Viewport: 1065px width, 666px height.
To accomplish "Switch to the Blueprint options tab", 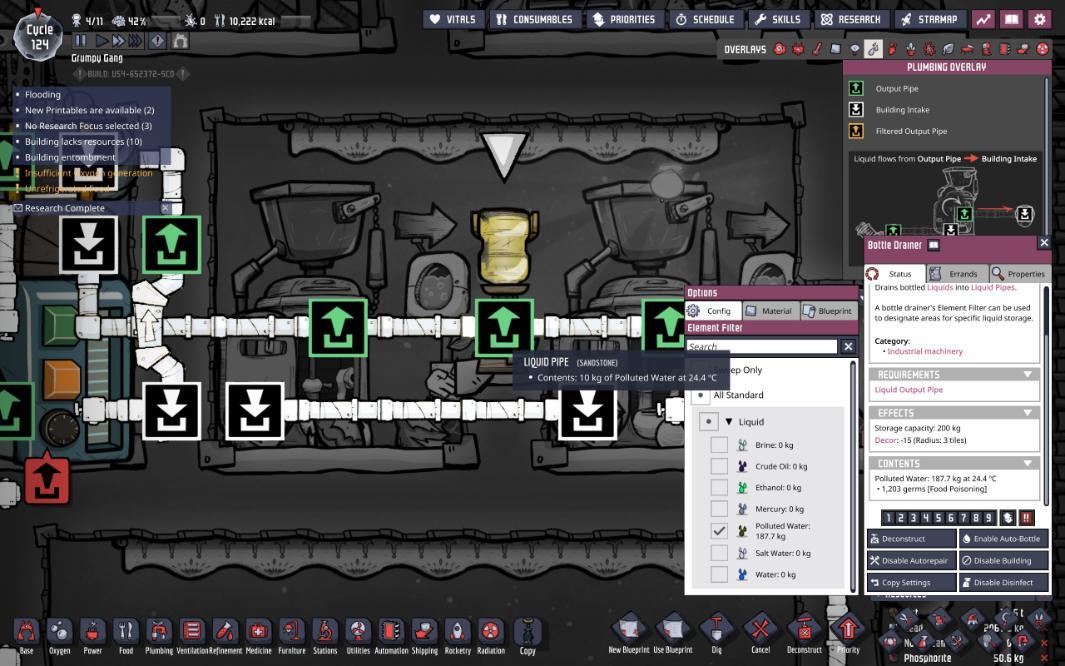I will pos(829,310).
